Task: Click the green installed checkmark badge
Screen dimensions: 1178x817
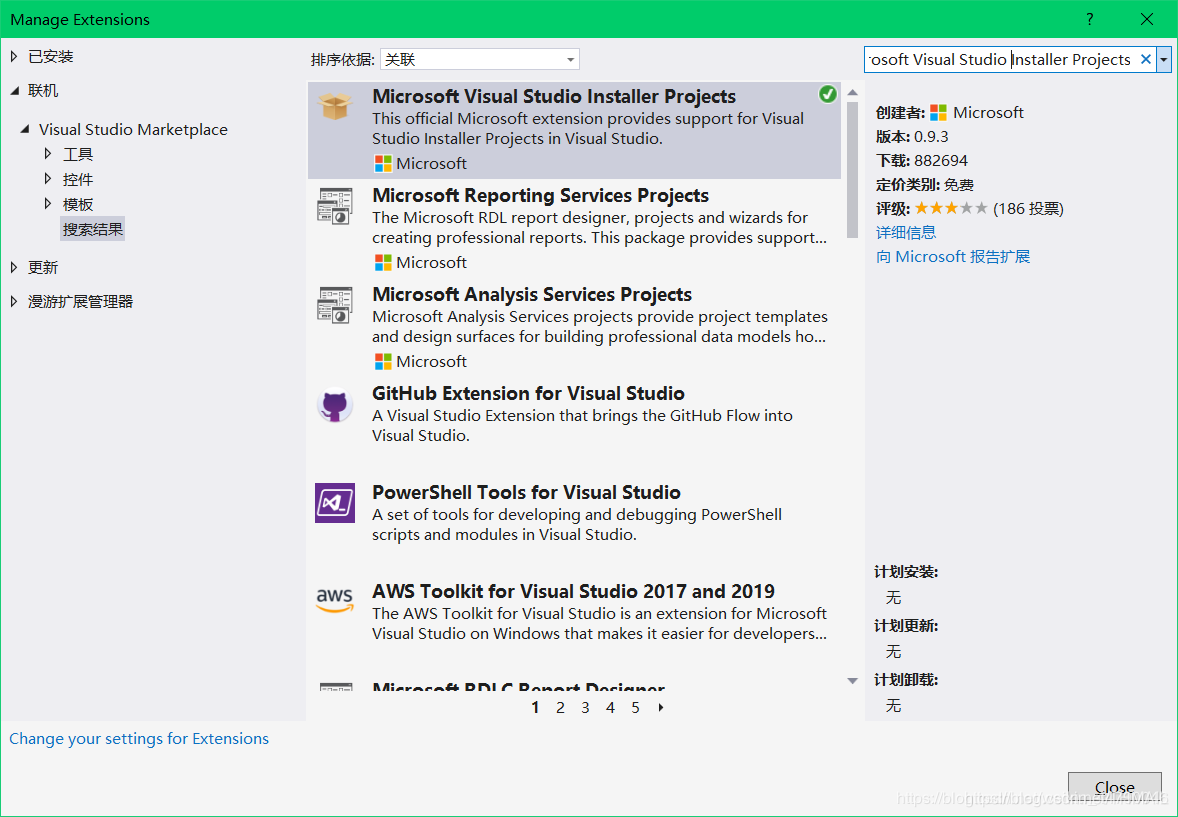Action: [827, 94]
